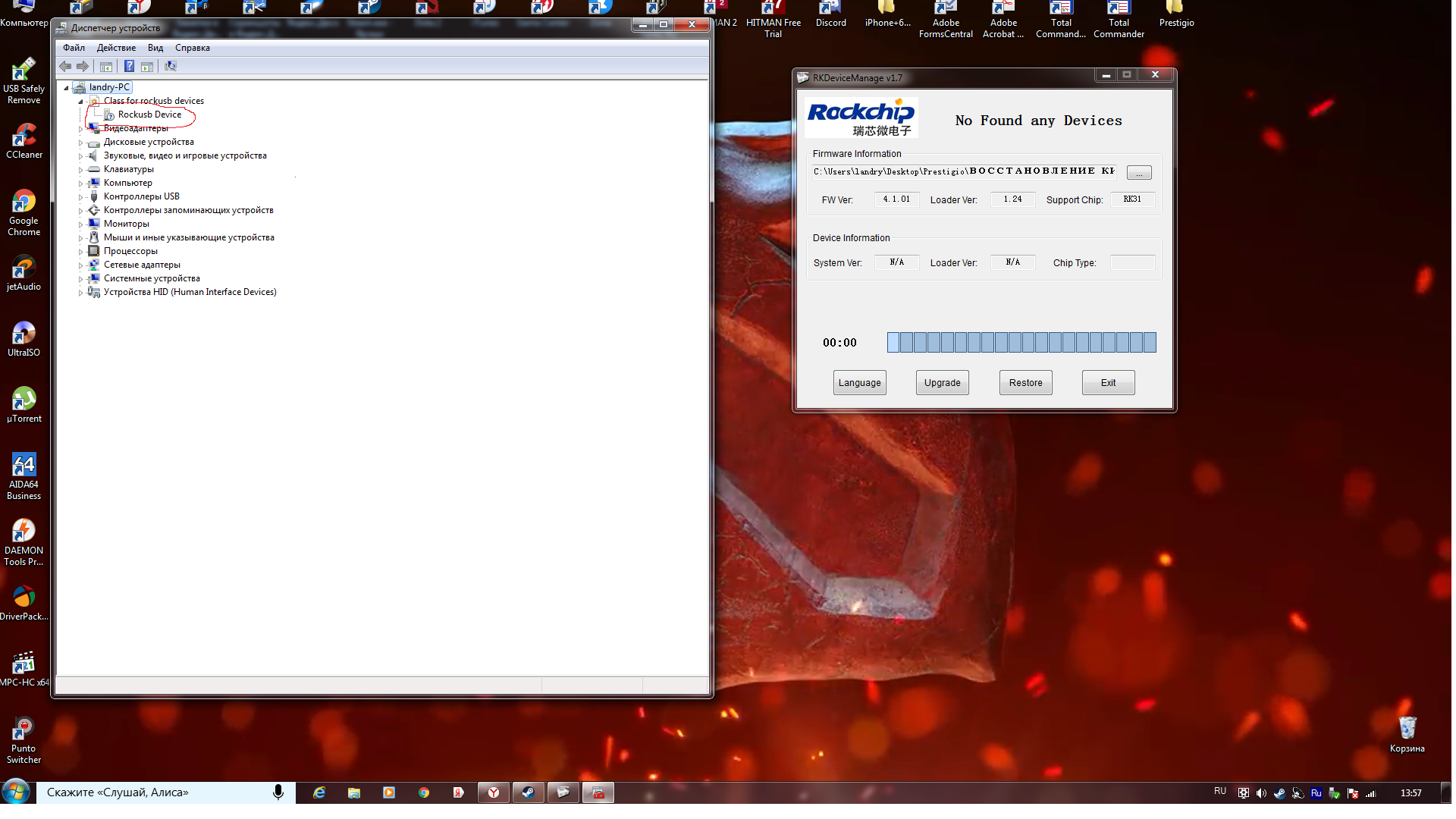Expand the Контроллеры USB node
1456x819 pixels.
tap(80, 197)
